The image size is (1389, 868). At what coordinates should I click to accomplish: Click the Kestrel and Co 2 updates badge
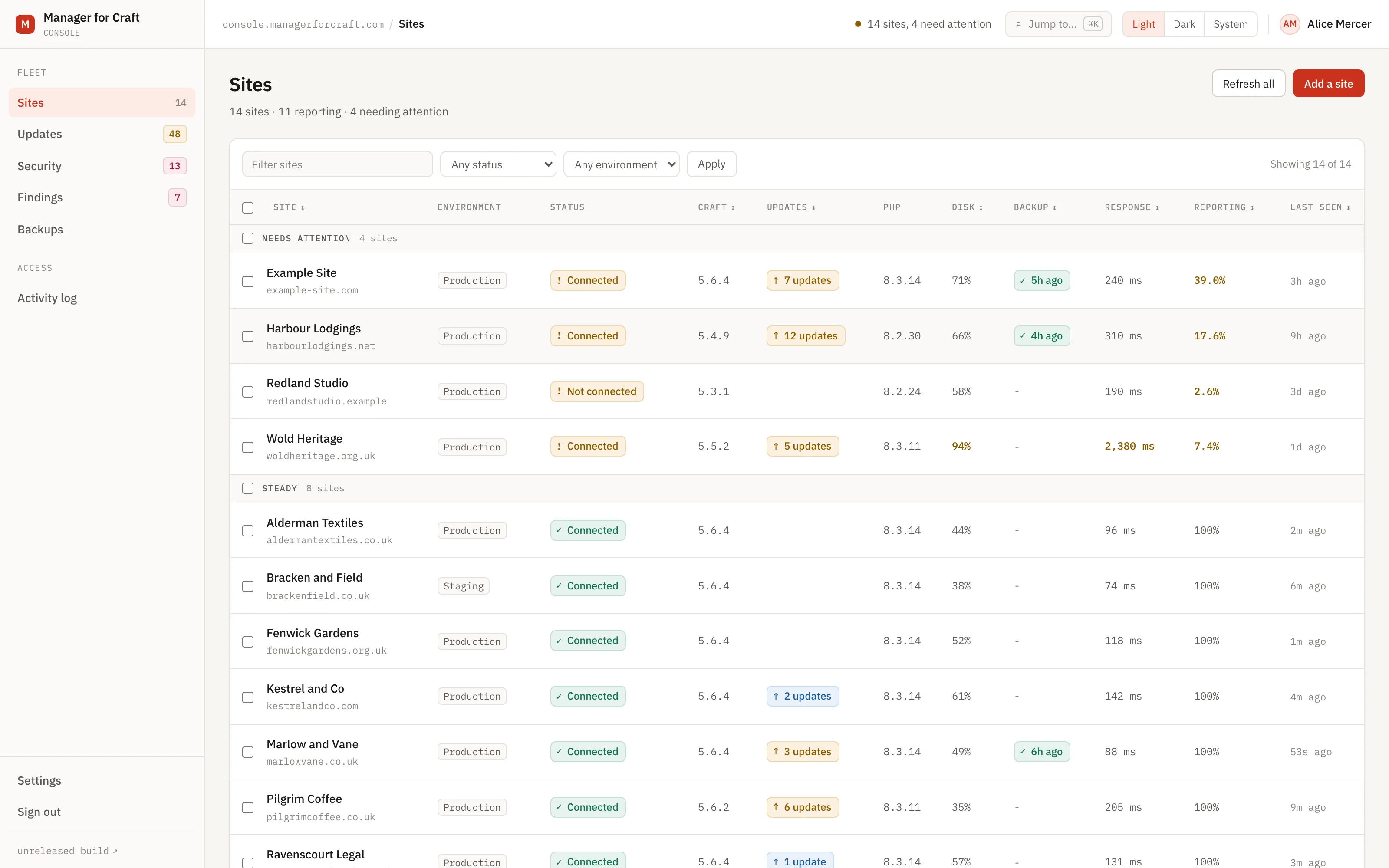[x=803, y=696]
